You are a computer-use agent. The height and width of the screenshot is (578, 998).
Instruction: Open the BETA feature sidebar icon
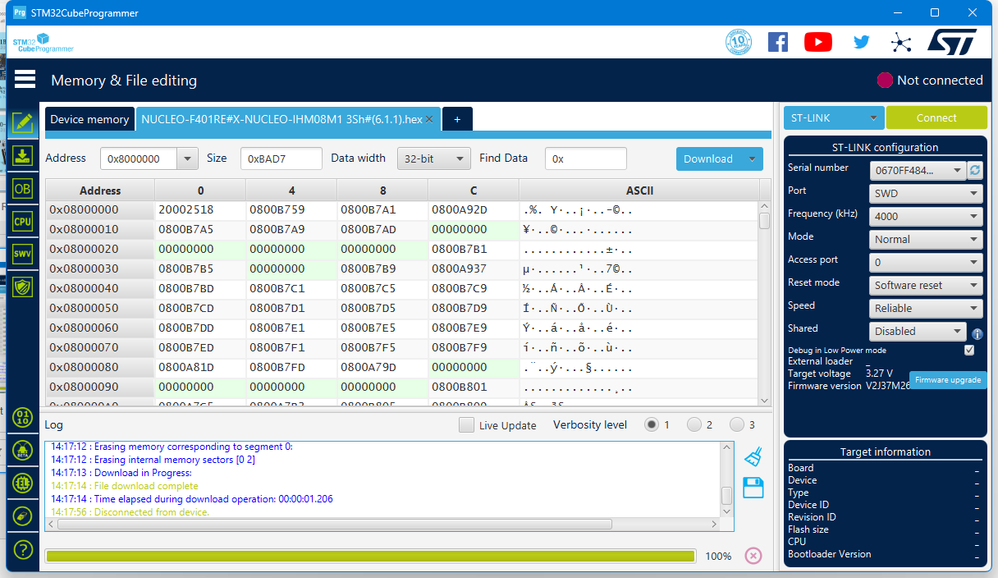[x=23, y=451]
